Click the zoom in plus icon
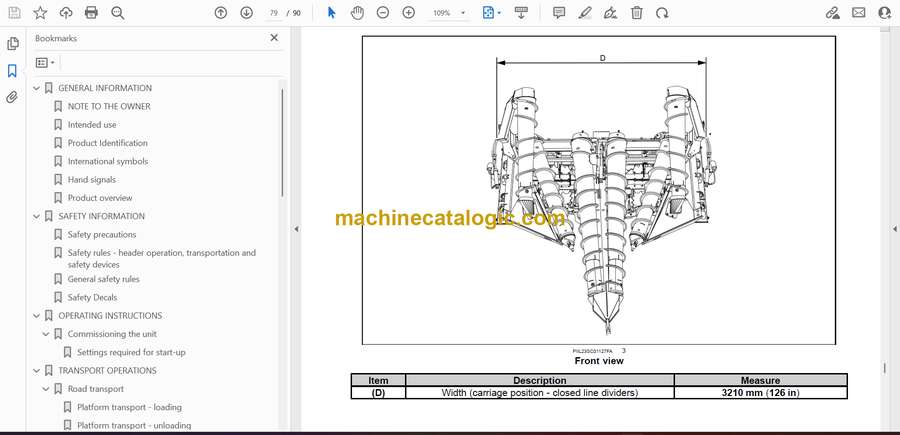 [x=408, y=13]
